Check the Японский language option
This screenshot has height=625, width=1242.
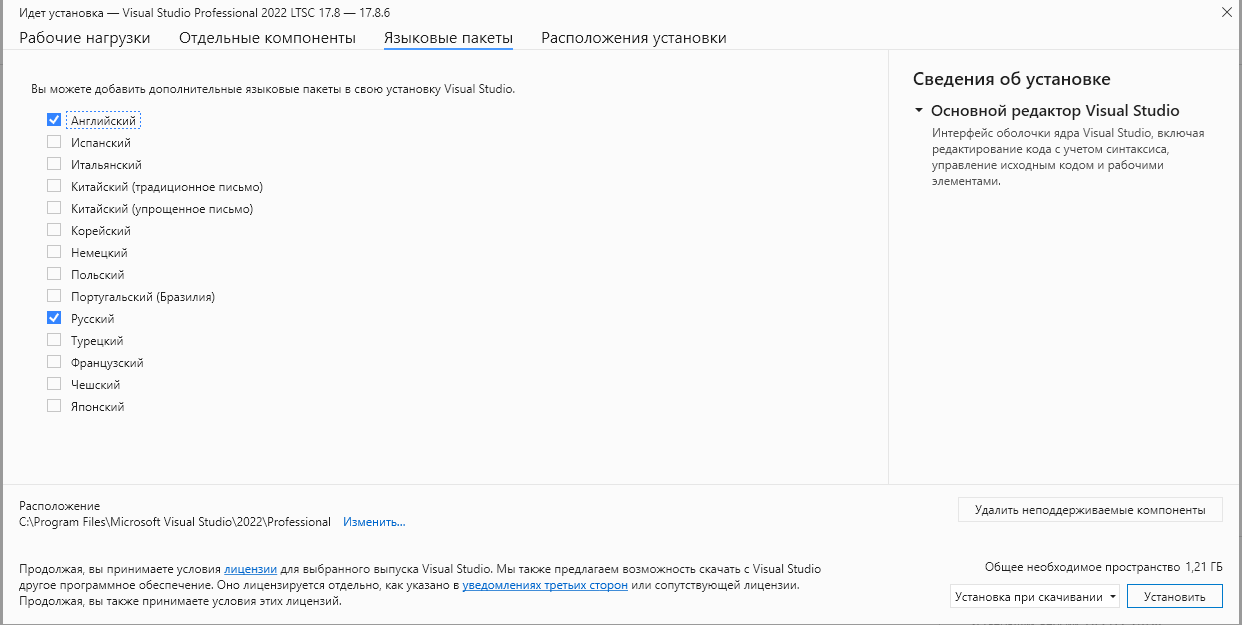click(54, 406)
